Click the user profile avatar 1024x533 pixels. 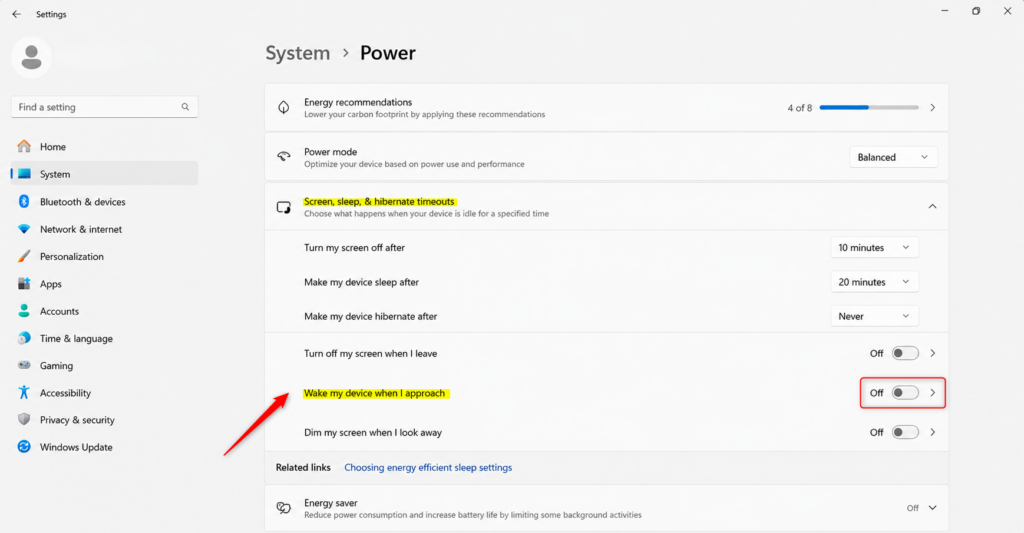click(x=31, y=57)
